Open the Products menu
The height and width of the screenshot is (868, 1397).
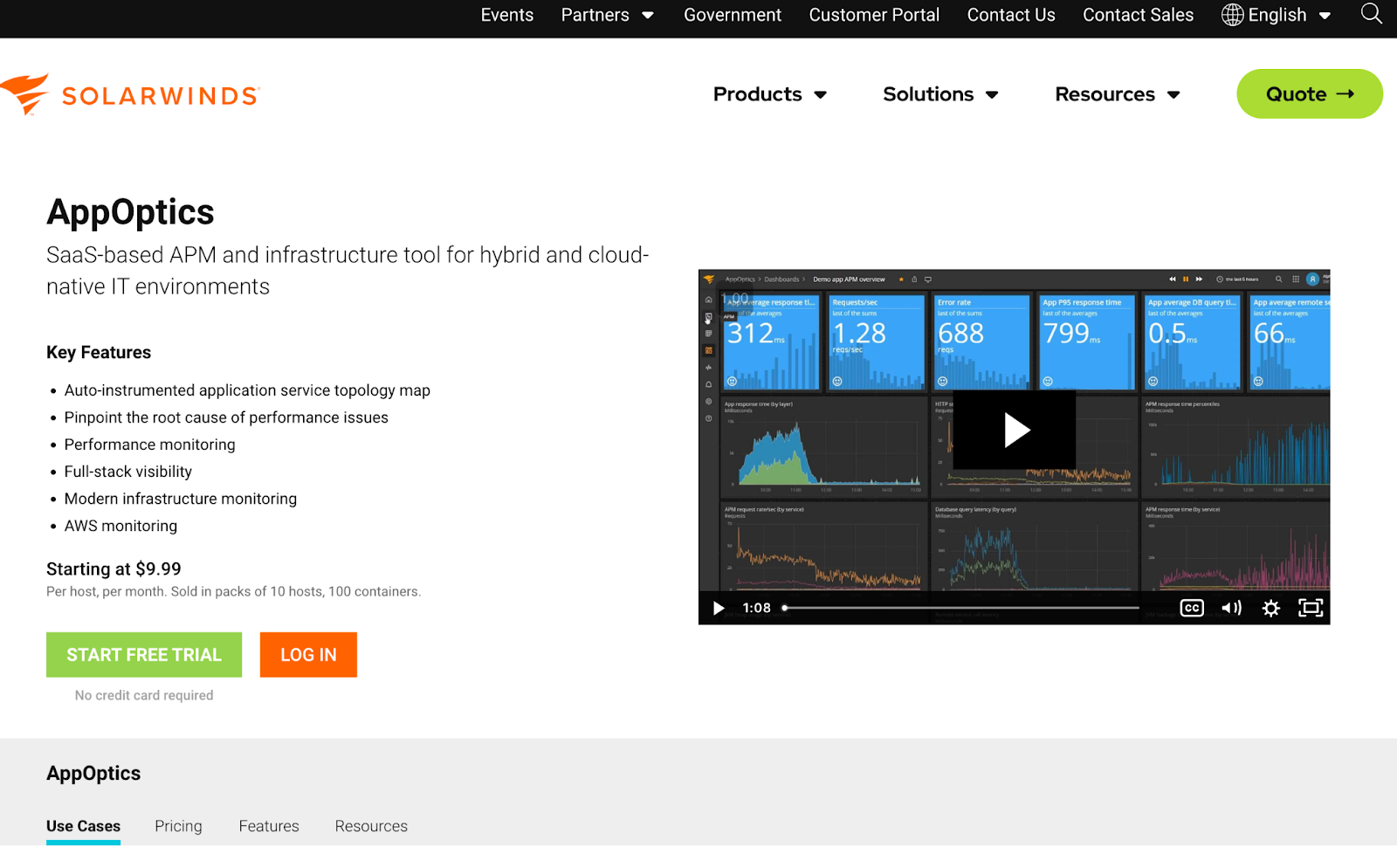770,94
